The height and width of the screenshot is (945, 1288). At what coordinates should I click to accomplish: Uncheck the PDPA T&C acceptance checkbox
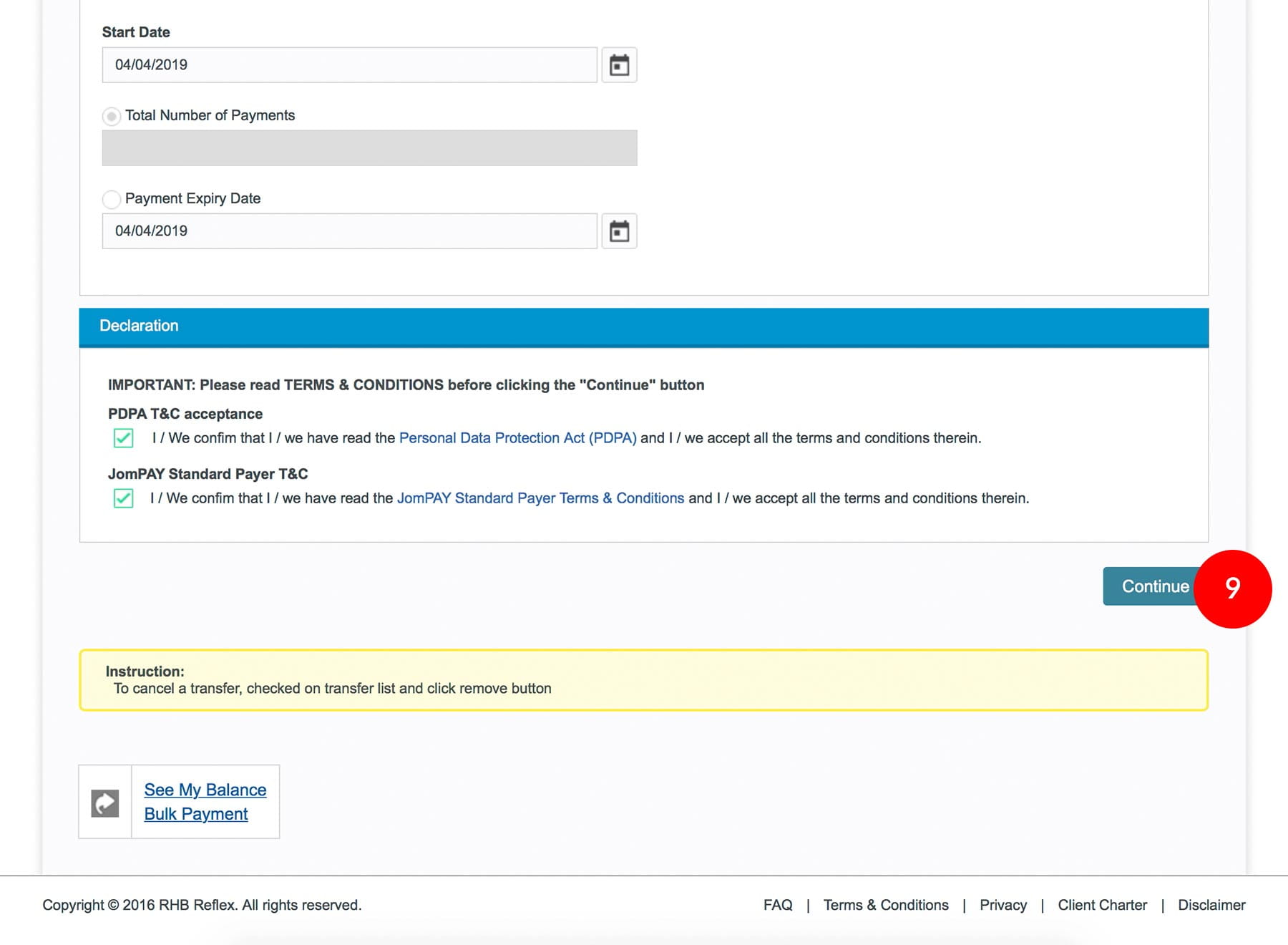click(x=123, y=438)
